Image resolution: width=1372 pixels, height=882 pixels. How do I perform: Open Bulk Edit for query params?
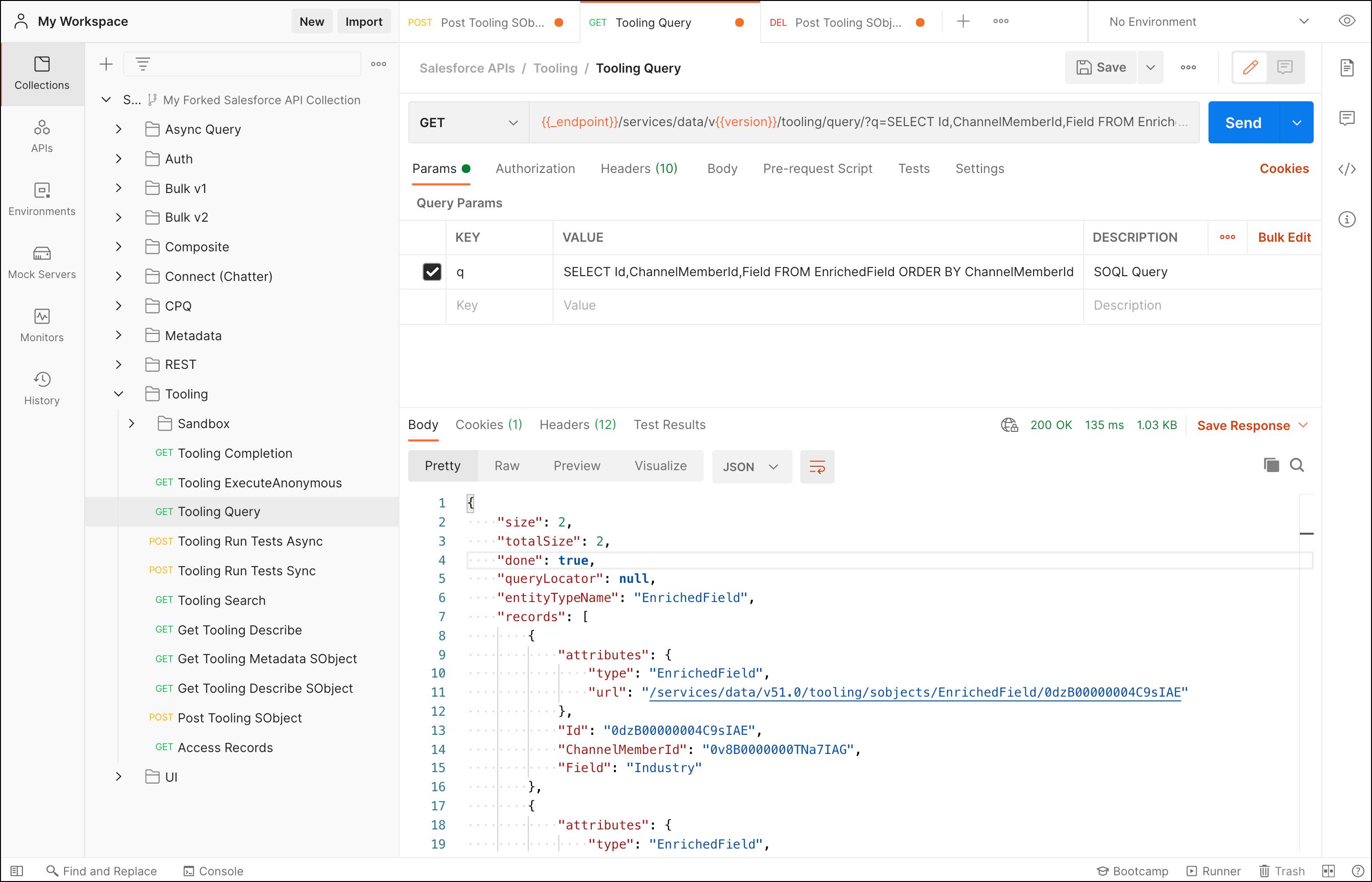(1283, 237)
